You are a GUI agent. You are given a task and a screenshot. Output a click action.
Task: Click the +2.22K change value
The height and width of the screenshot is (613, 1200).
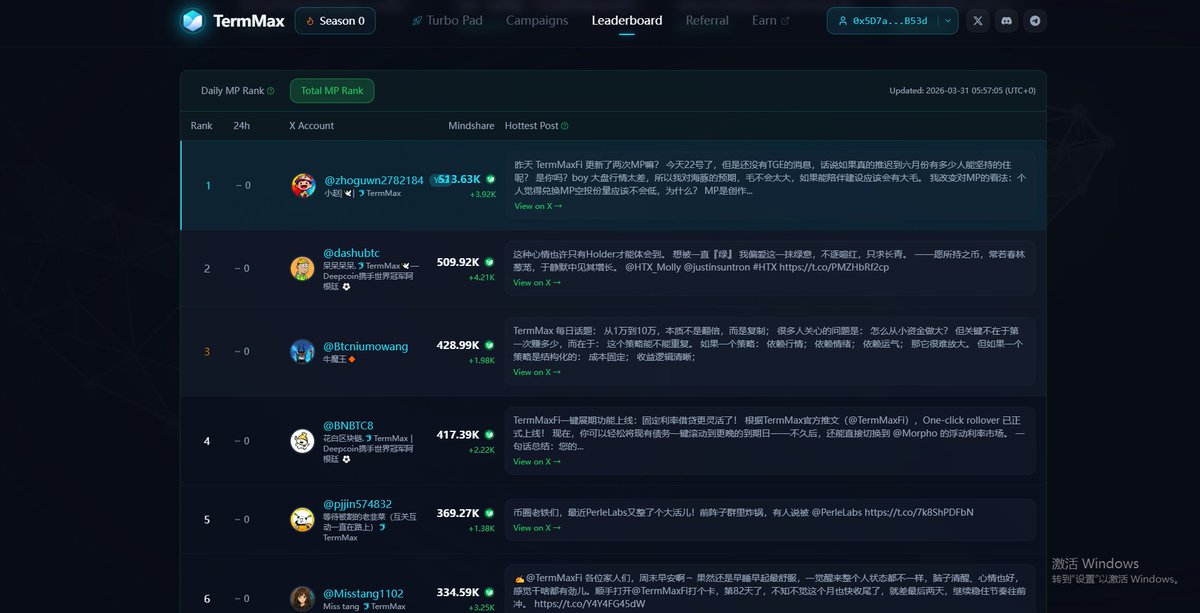(x=482, y=450)
